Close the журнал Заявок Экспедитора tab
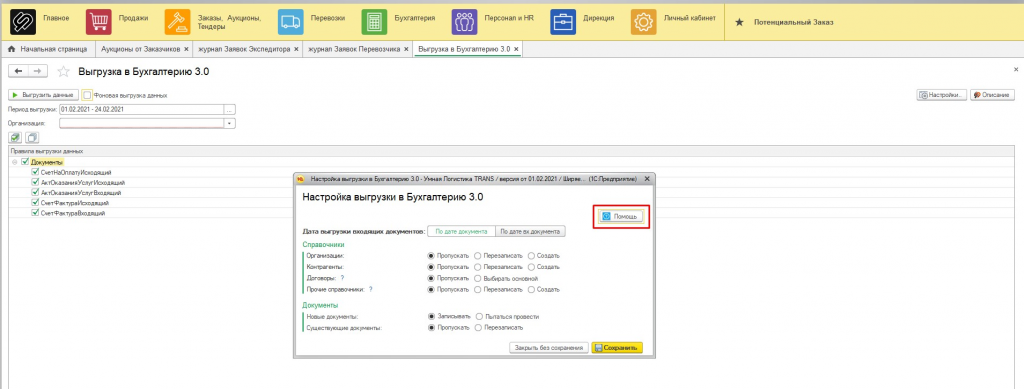This screenshot has width=1024, height=389. (x=296, y=49)
